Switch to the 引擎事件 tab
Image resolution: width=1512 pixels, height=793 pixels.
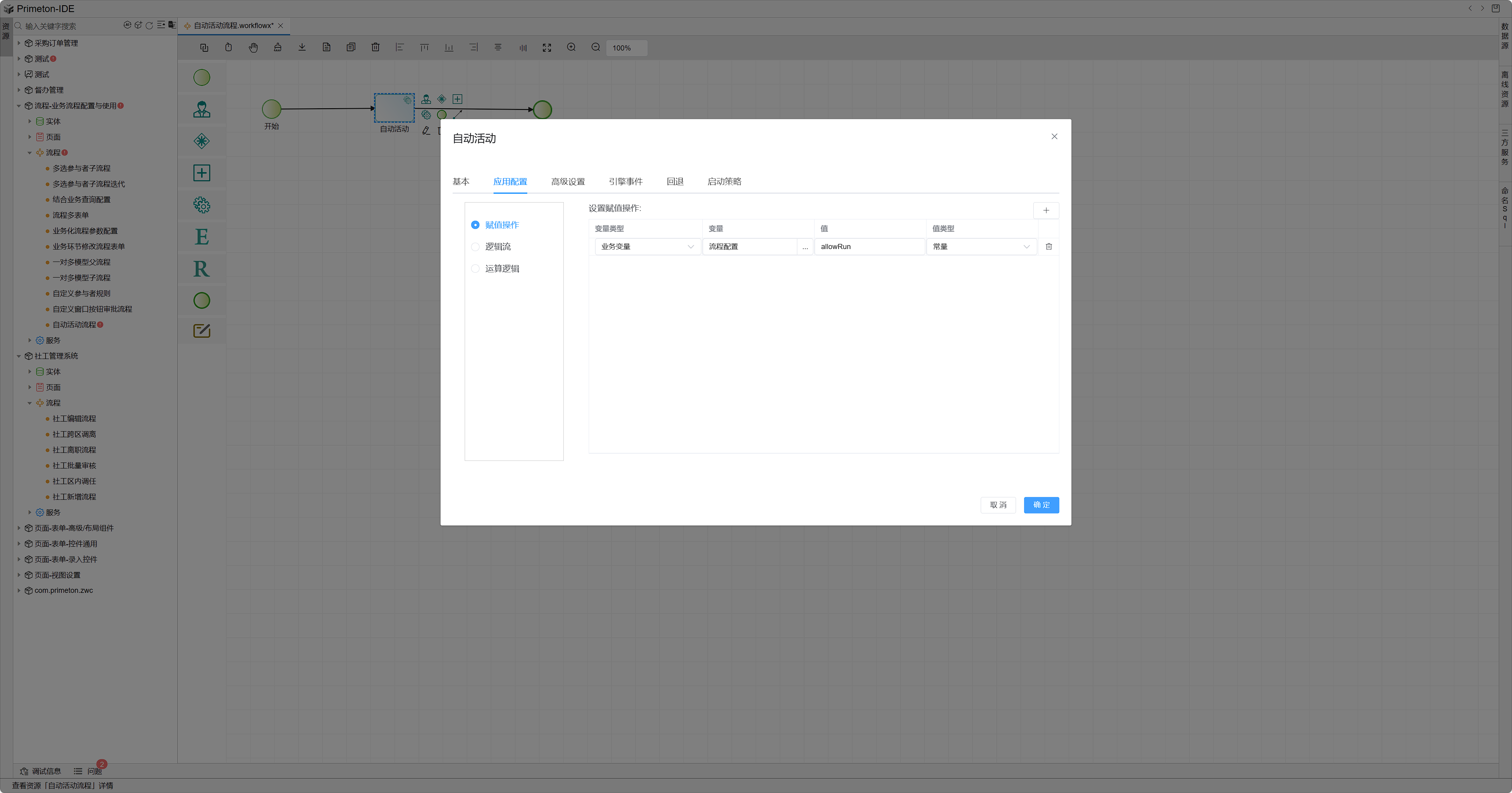pos(625,181)
